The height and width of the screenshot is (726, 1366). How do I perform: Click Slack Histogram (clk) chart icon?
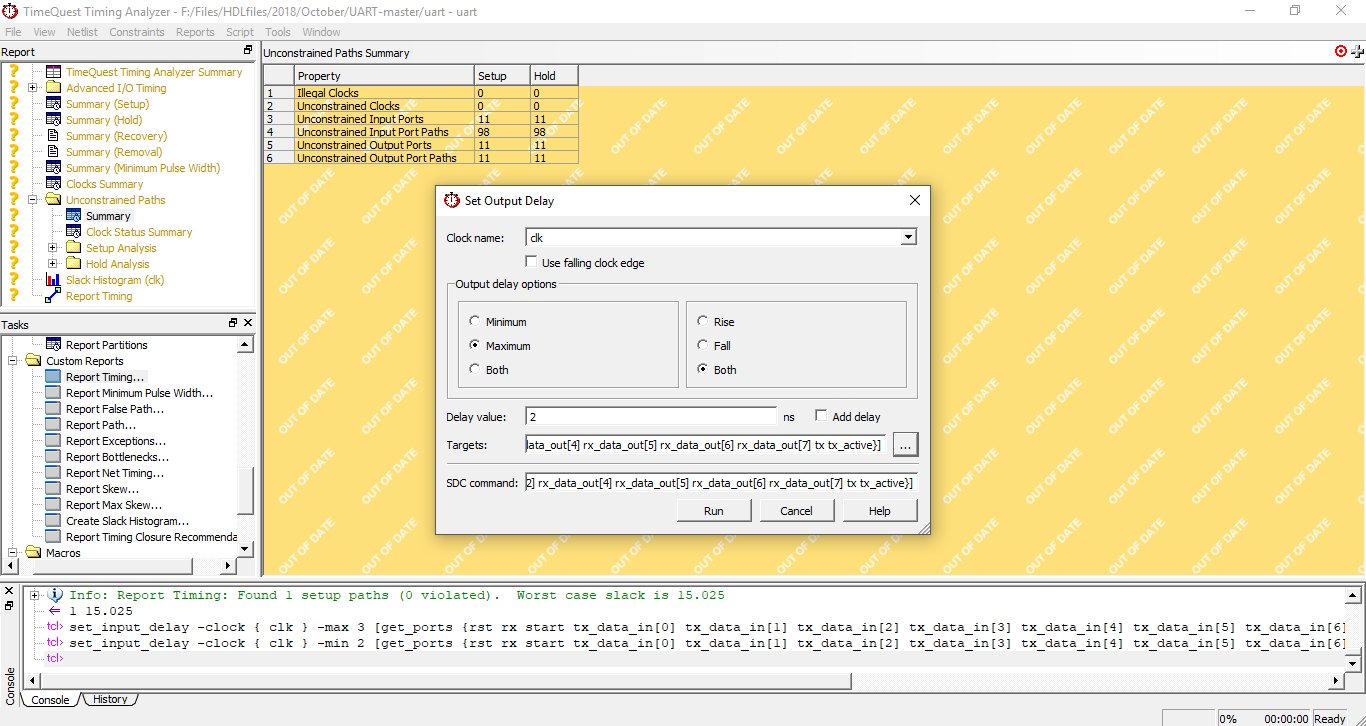click(x=54, y=280)
